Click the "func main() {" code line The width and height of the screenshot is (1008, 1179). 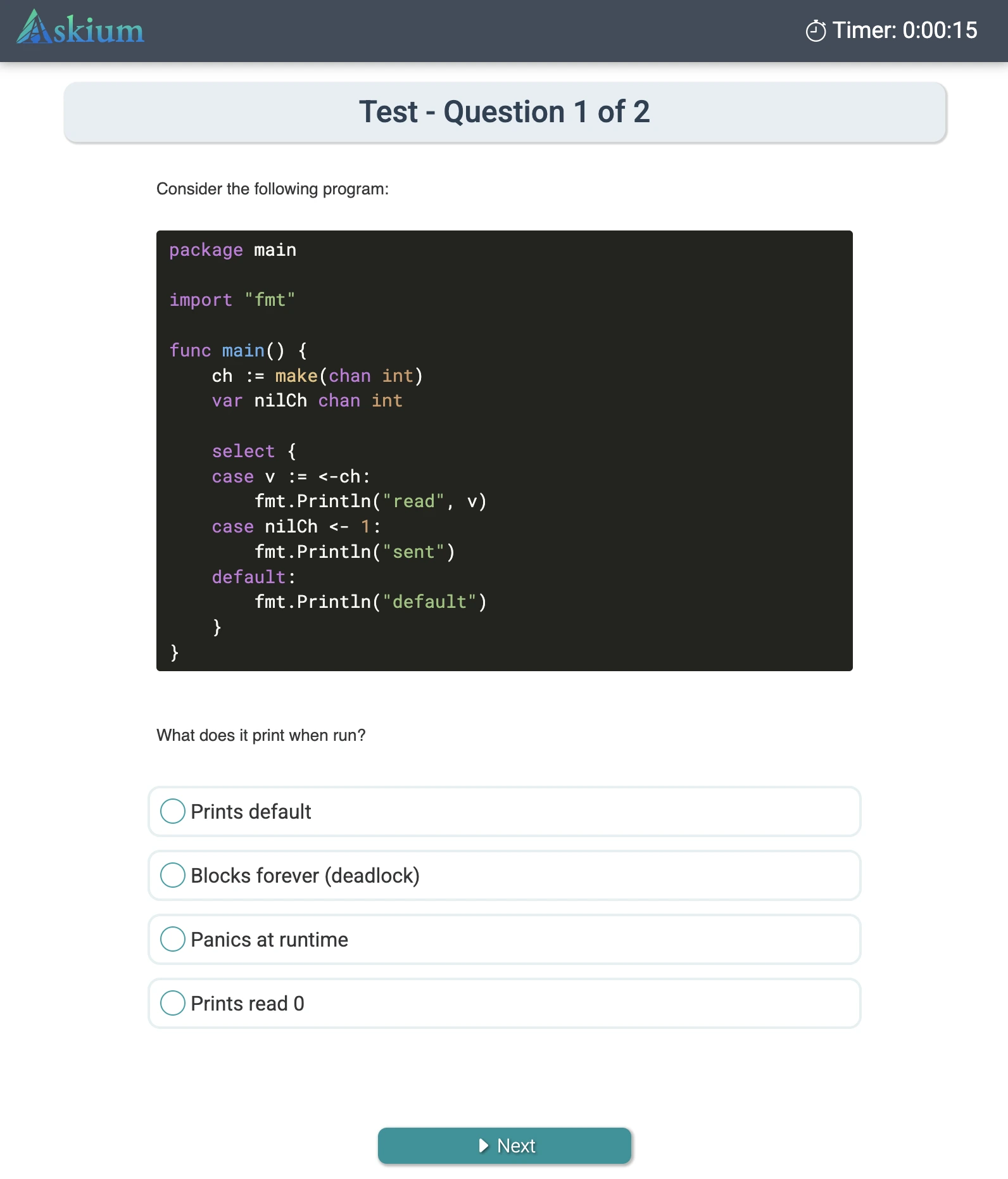click(238, 350)
